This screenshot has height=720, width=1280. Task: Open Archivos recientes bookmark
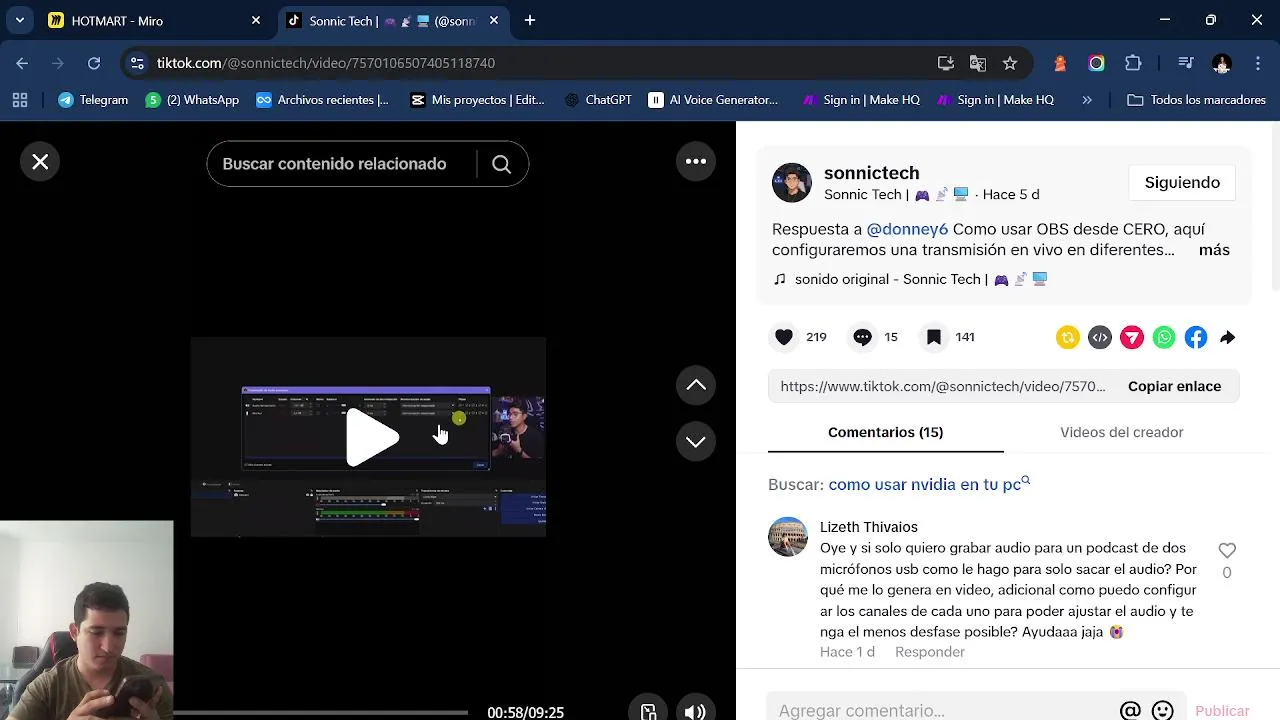coord(322,100)
